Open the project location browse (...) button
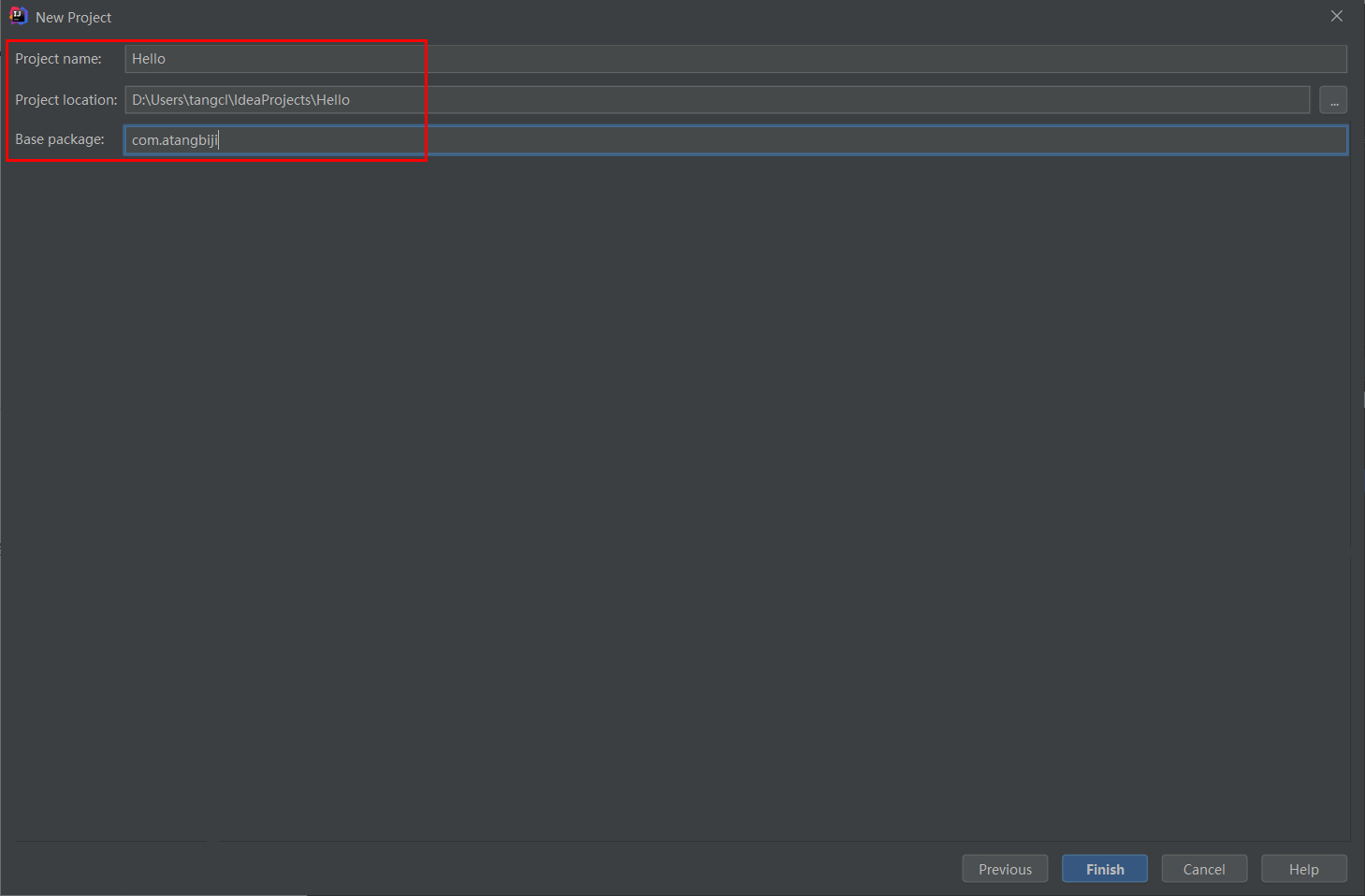 (1333, 100)
